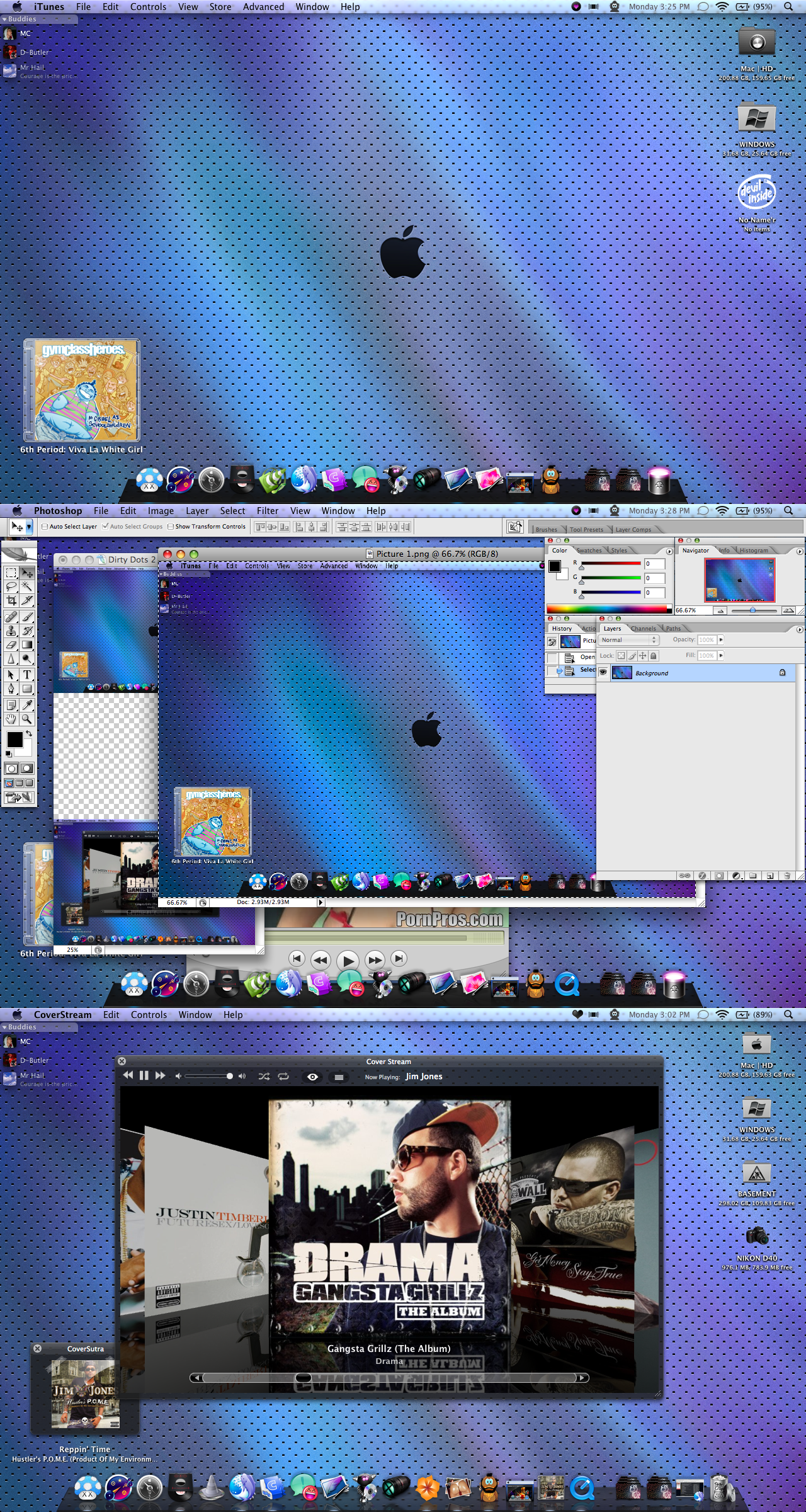Open the CoverStream Controls menu

point(149,1015)
